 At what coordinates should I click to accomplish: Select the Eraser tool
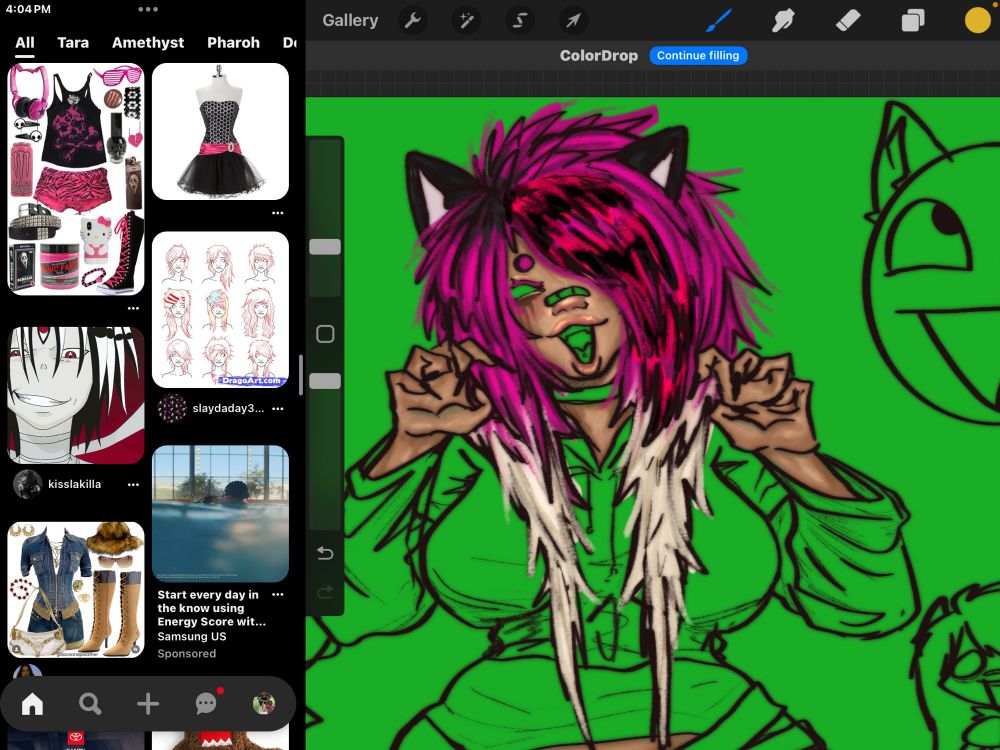(848, 20)
